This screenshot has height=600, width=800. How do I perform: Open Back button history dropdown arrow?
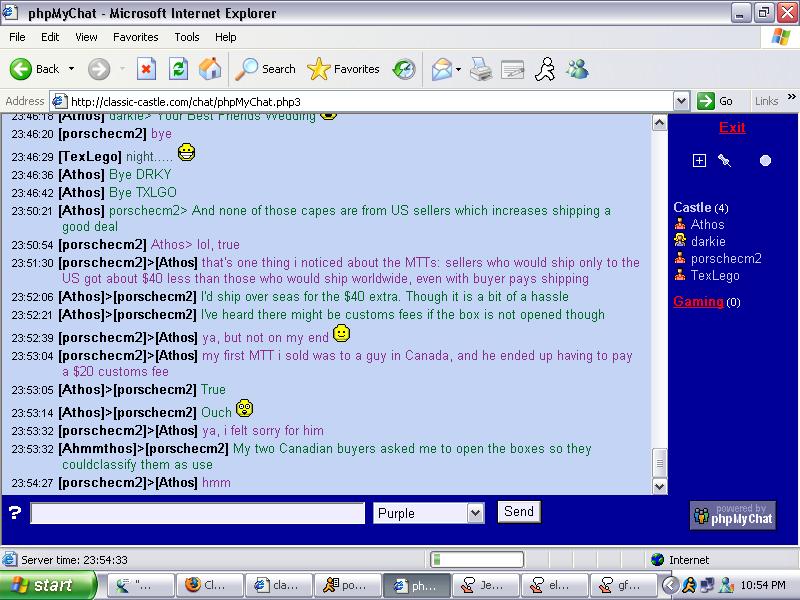[71, 69]
